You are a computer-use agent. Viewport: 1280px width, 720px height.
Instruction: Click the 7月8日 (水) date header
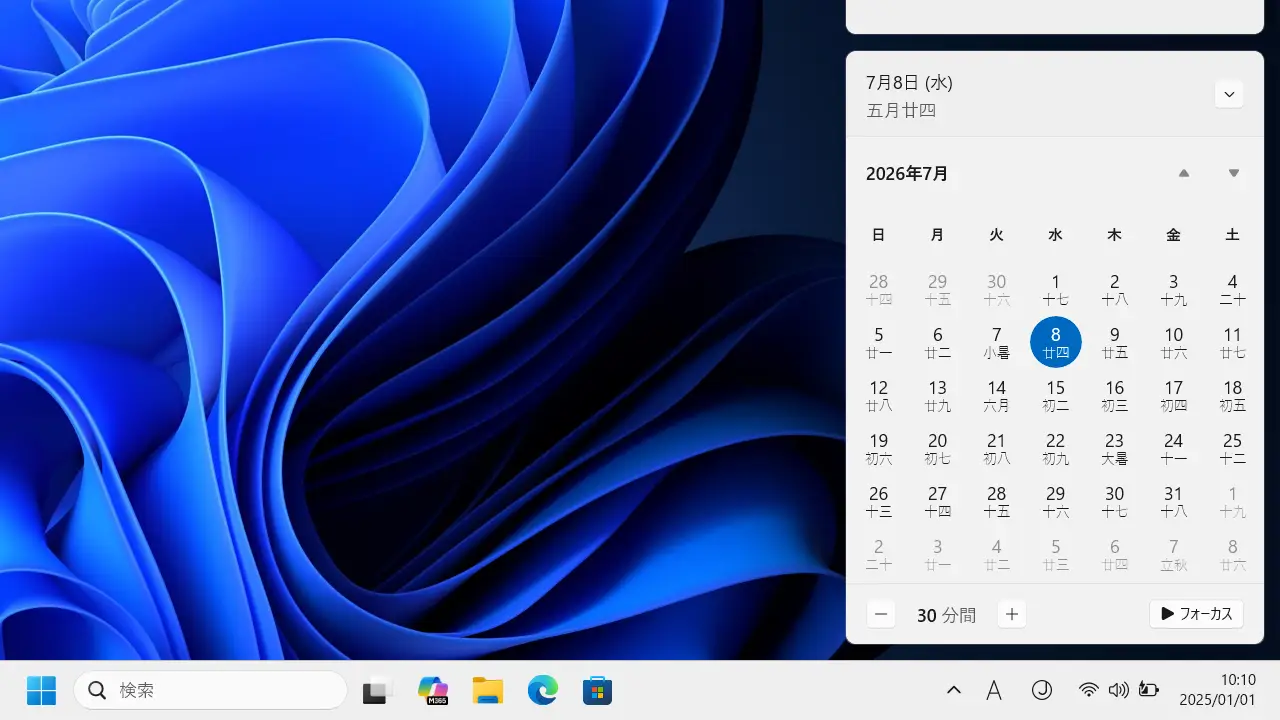click(909, 83)
